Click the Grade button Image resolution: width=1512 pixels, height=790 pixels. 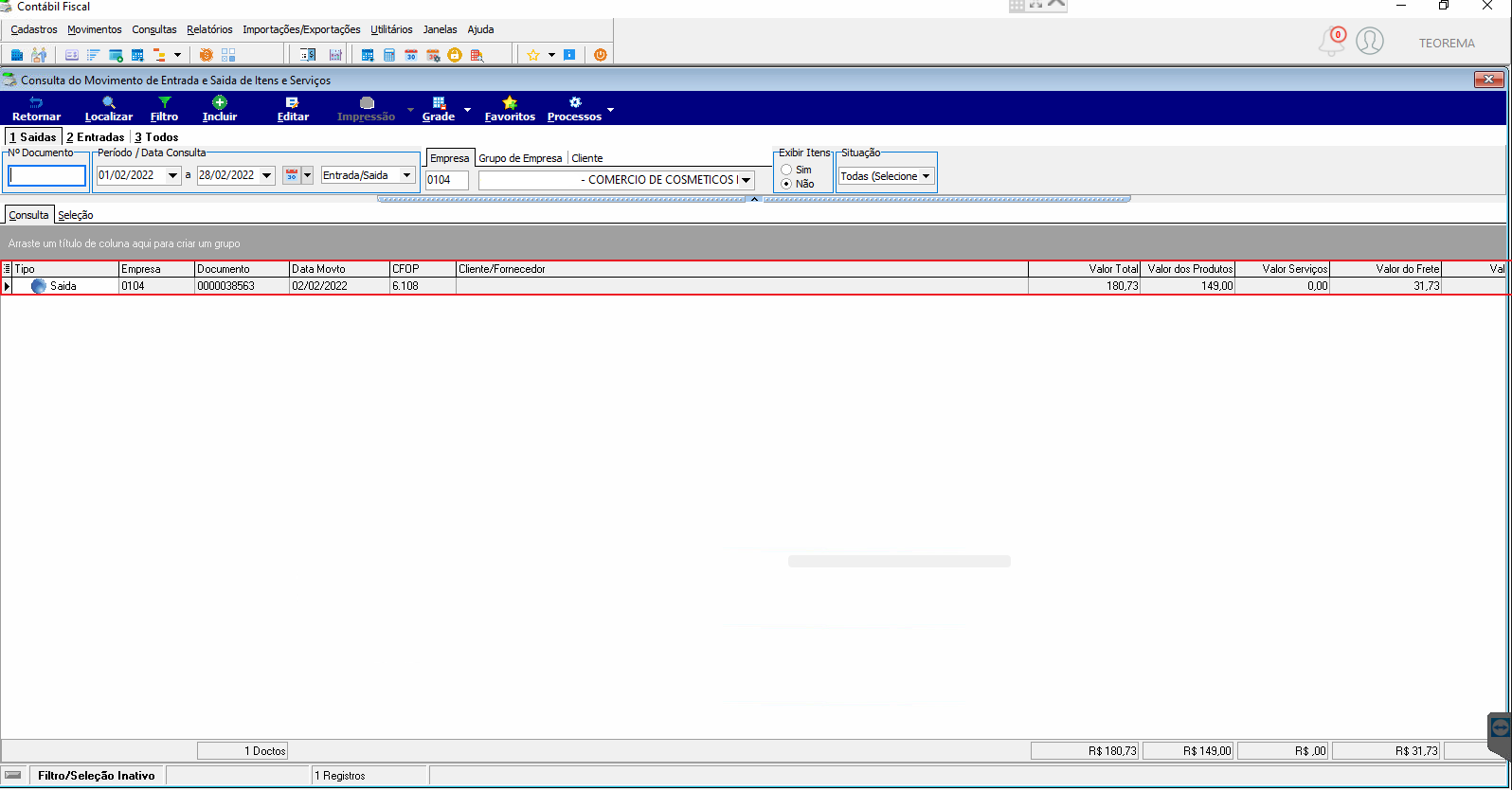tap(439, 109)
